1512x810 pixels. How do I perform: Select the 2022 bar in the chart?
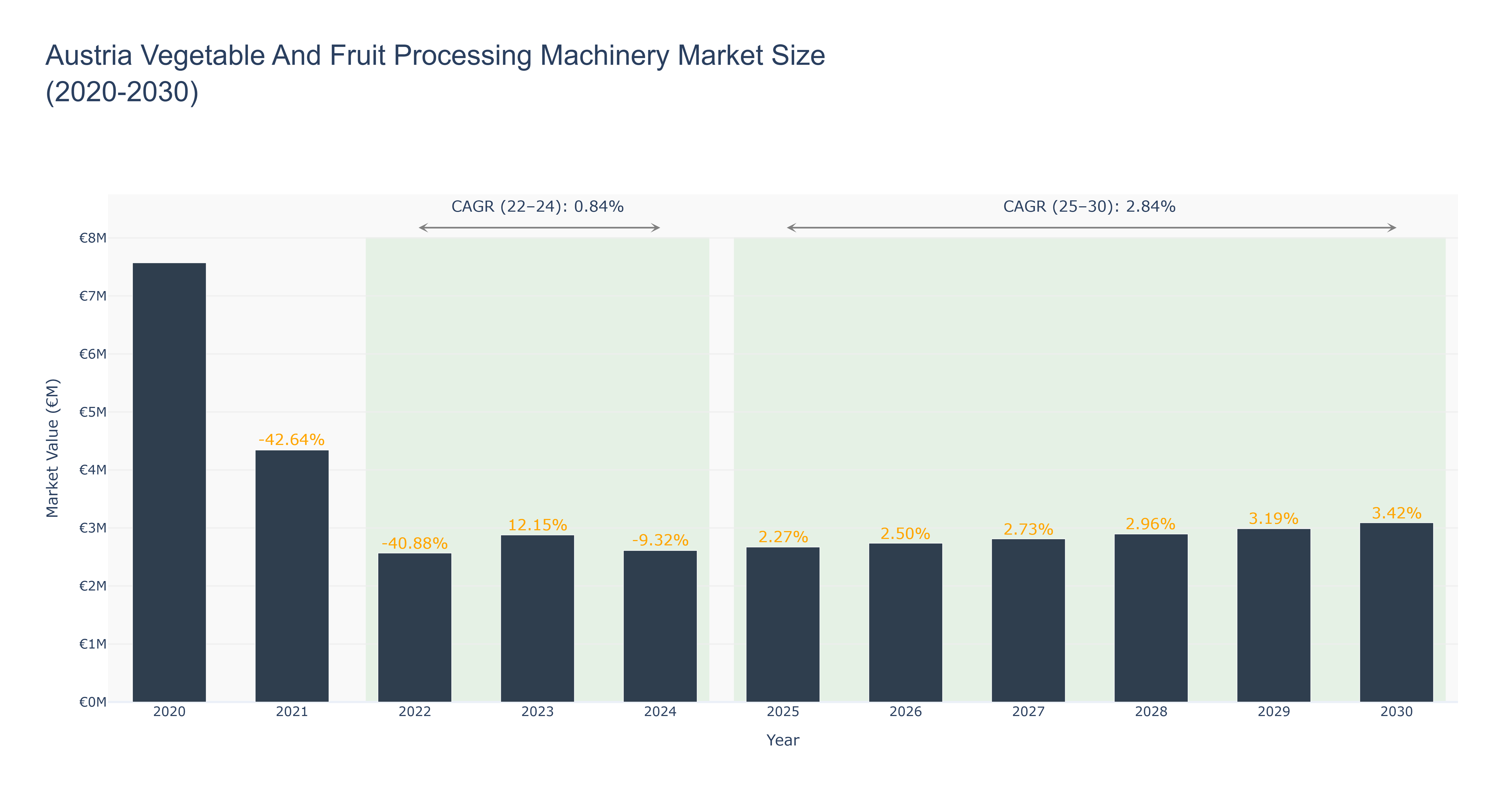click(414, 627)
